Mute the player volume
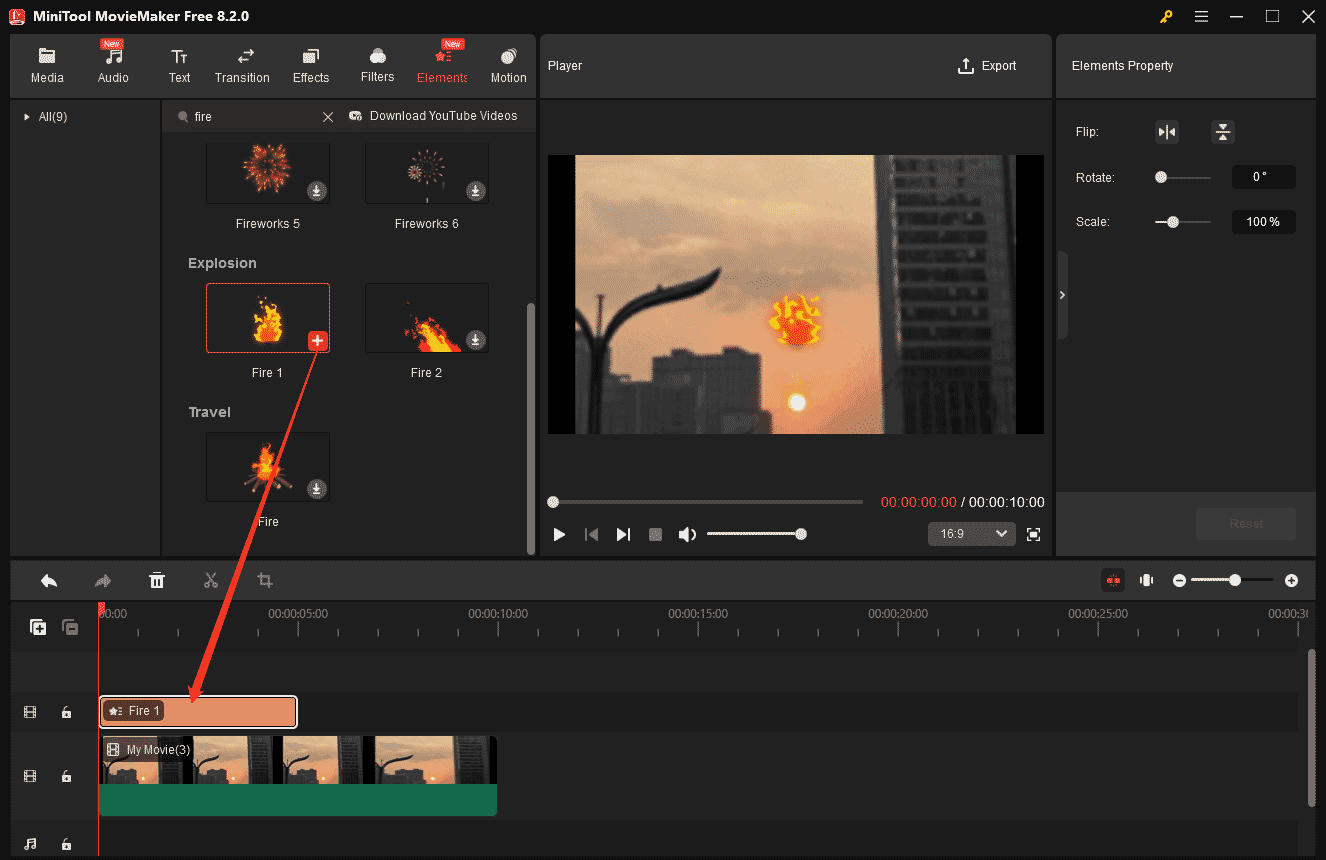This screenshot has height=860, width=1326. [x=687, y=535]
